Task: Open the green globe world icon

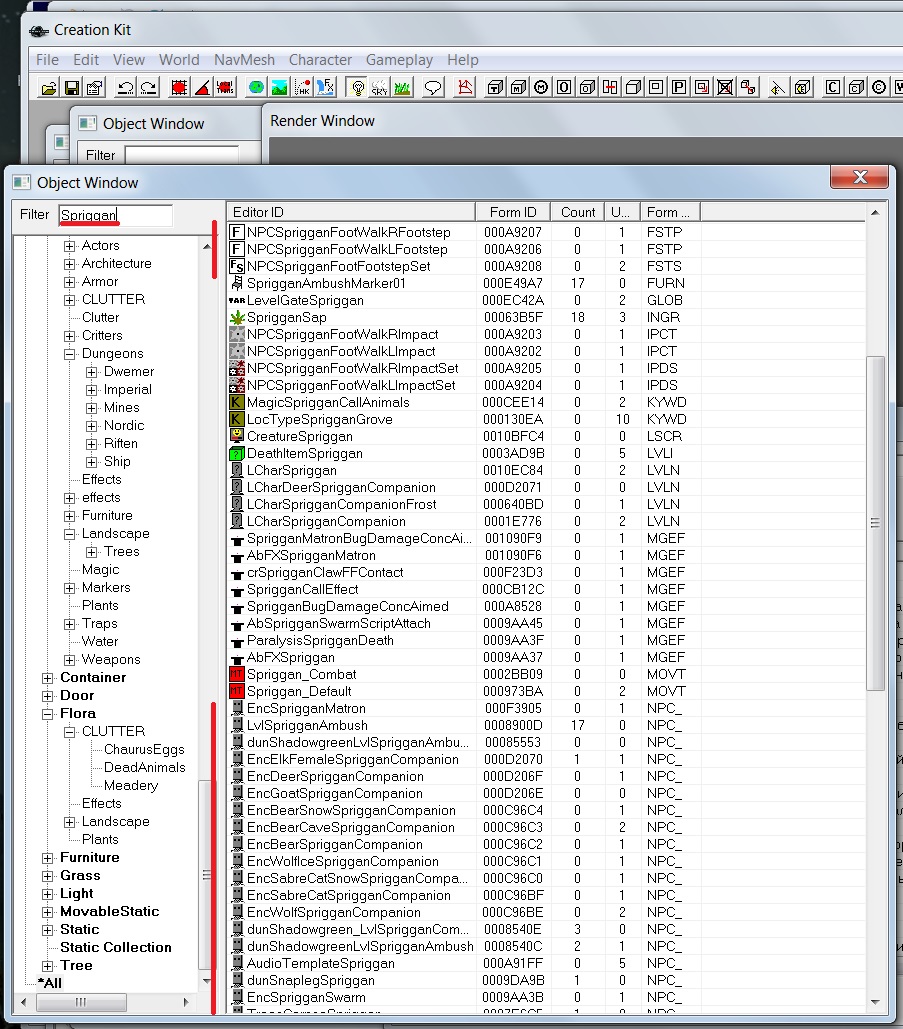Action: click(x=256, y=87)
